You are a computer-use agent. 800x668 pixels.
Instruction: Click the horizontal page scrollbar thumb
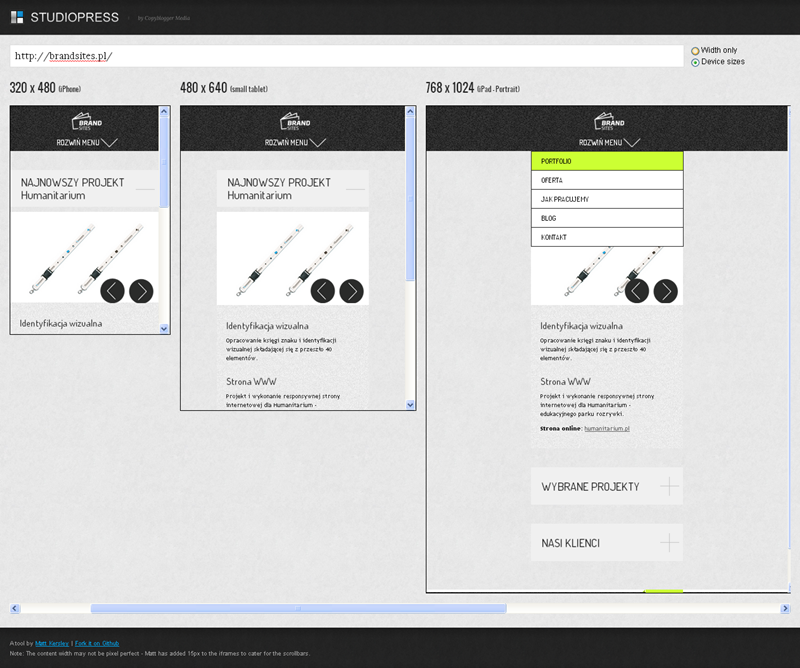[298, 608]
